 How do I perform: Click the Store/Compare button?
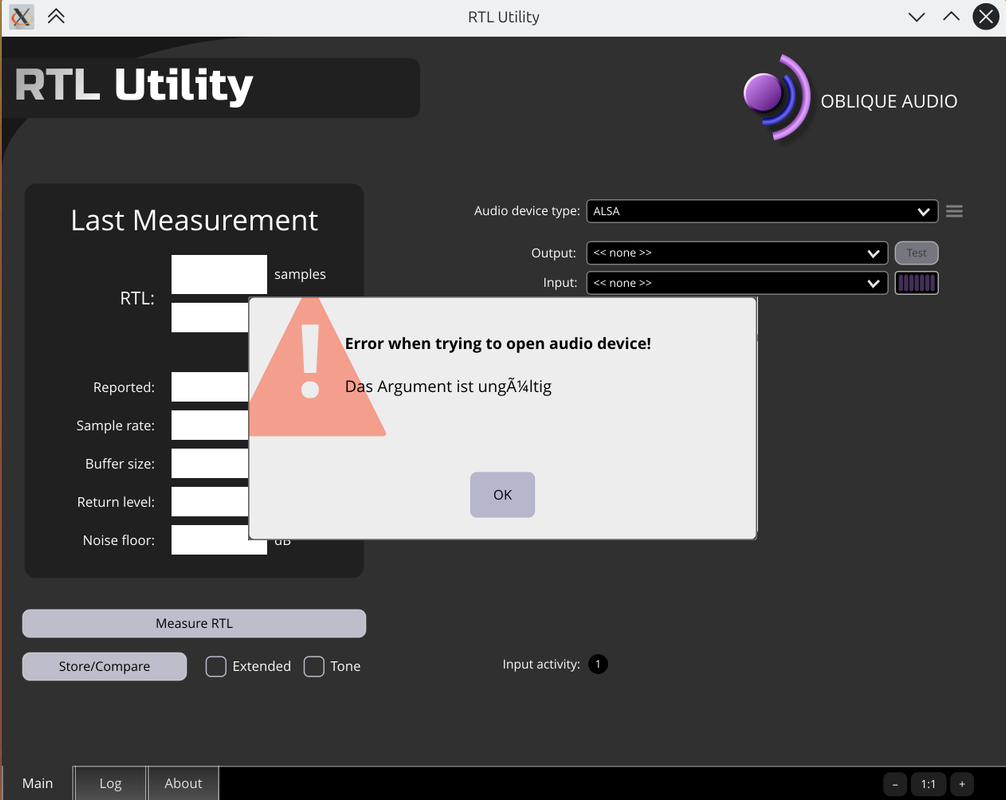point(105,667)
